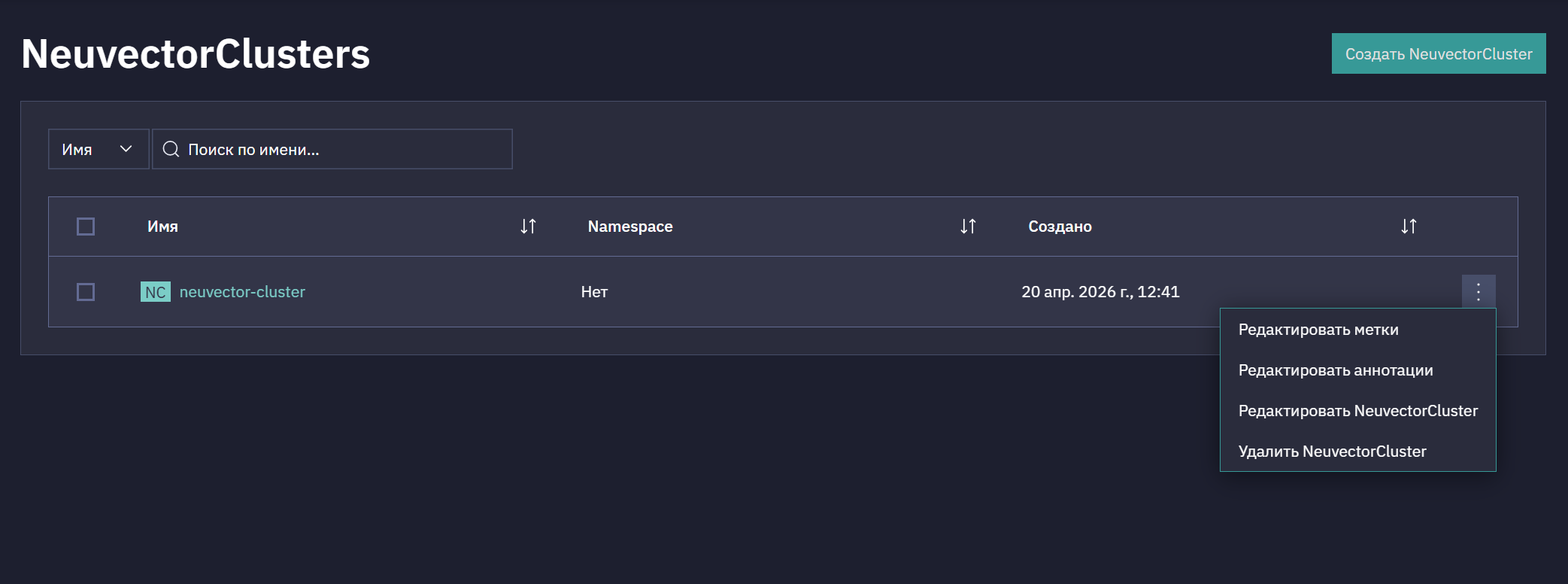Sort table by Namespace column arrows
1568x584 pixels.
[968, 227]
